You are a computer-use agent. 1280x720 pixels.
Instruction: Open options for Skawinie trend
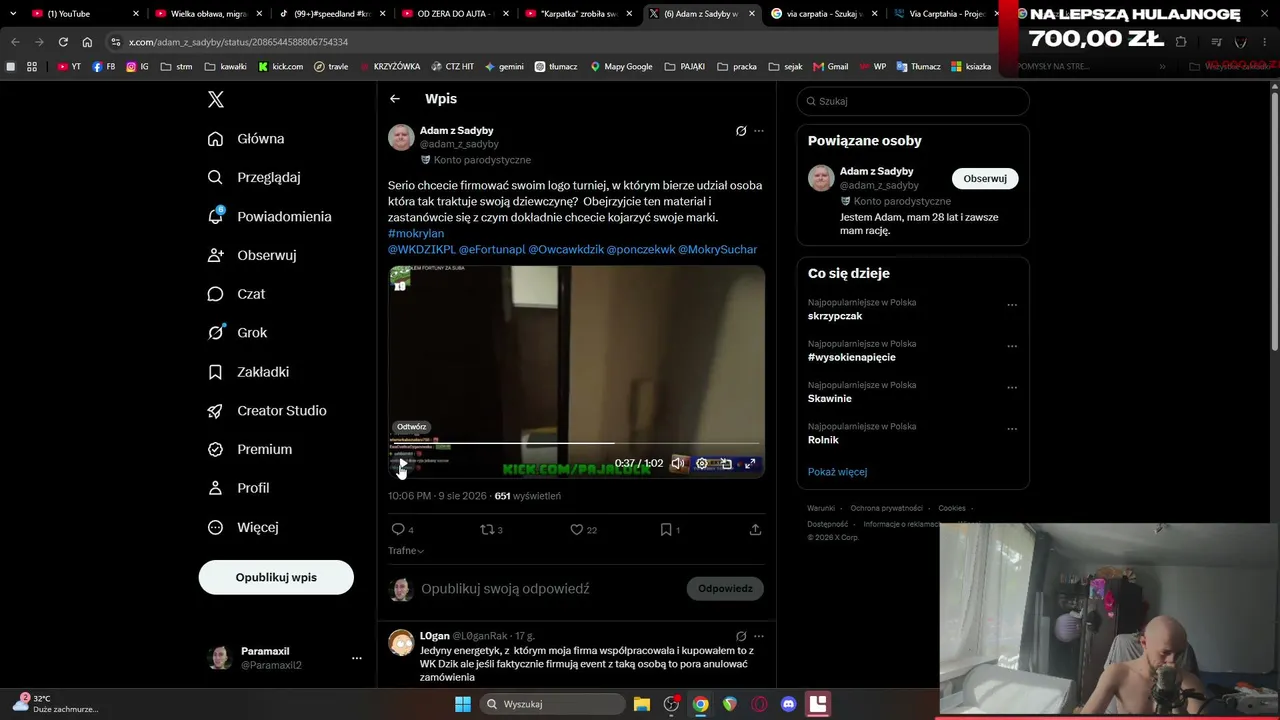(1012, 388)
